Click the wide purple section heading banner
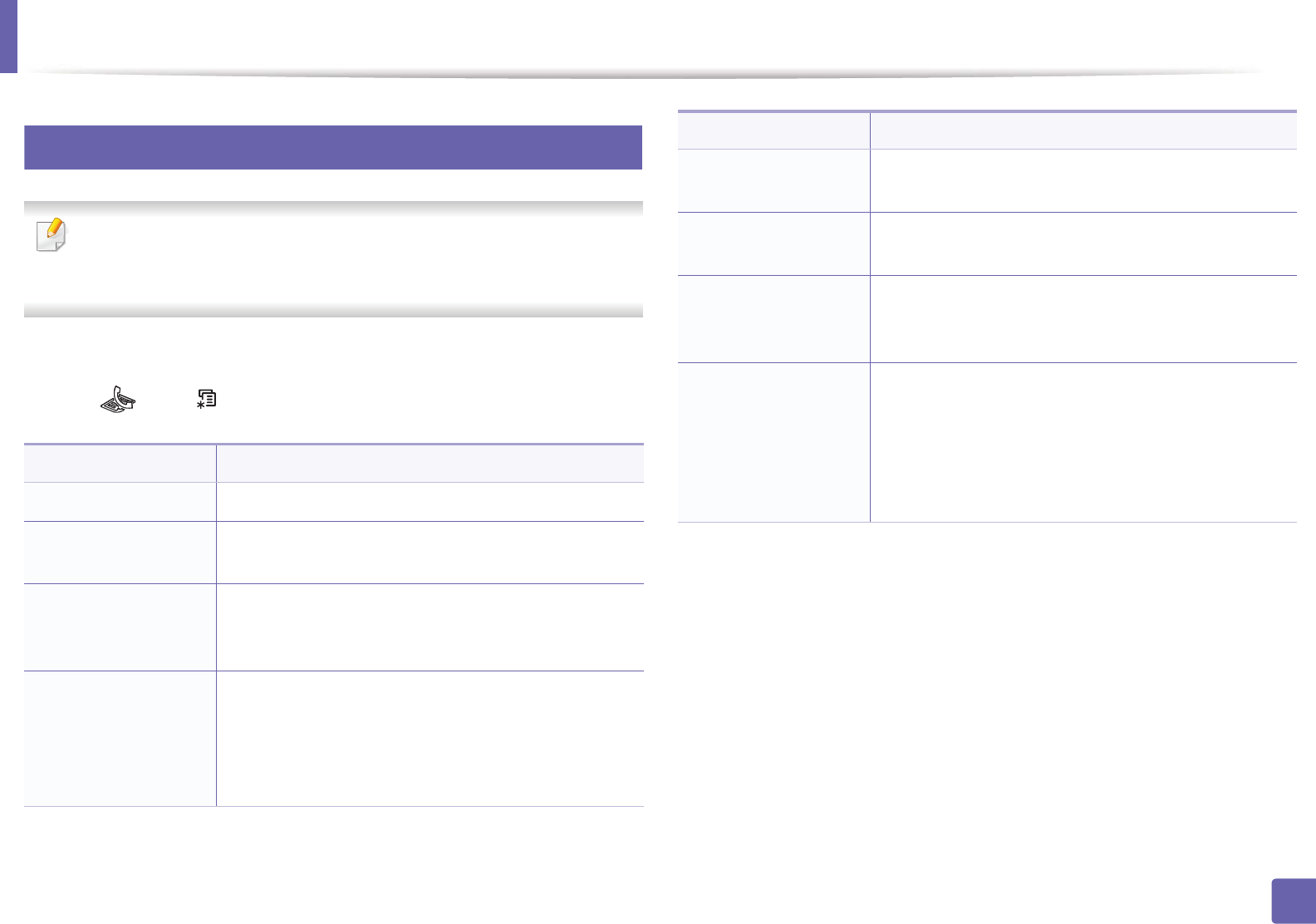1316x924 pixels. point(332,147)
